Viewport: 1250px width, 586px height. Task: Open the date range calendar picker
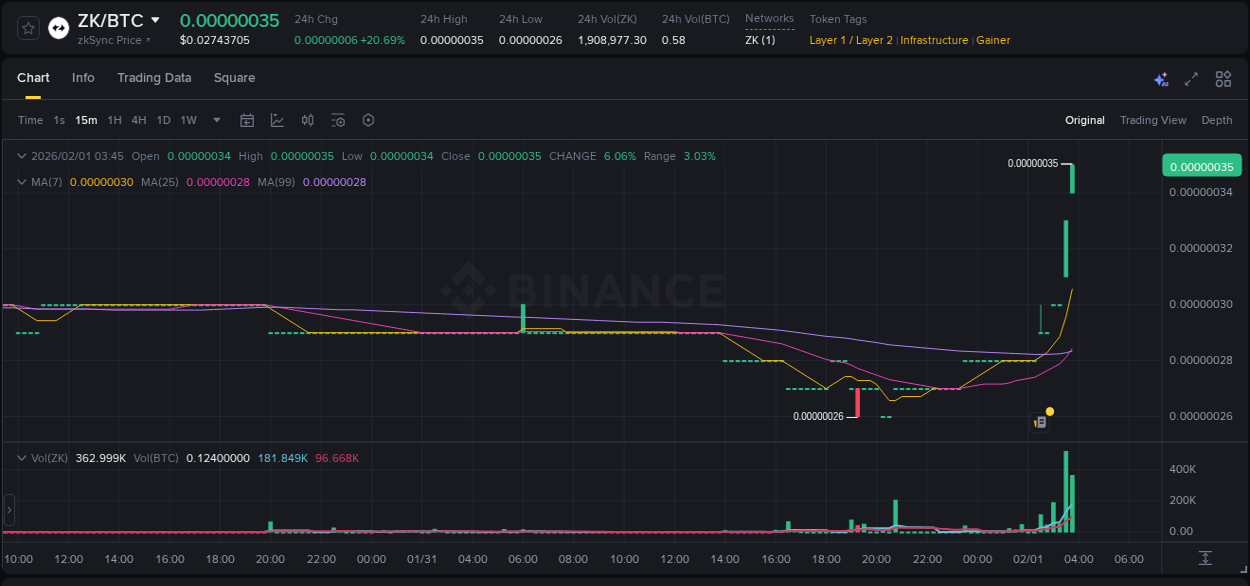tap(247, 120)
